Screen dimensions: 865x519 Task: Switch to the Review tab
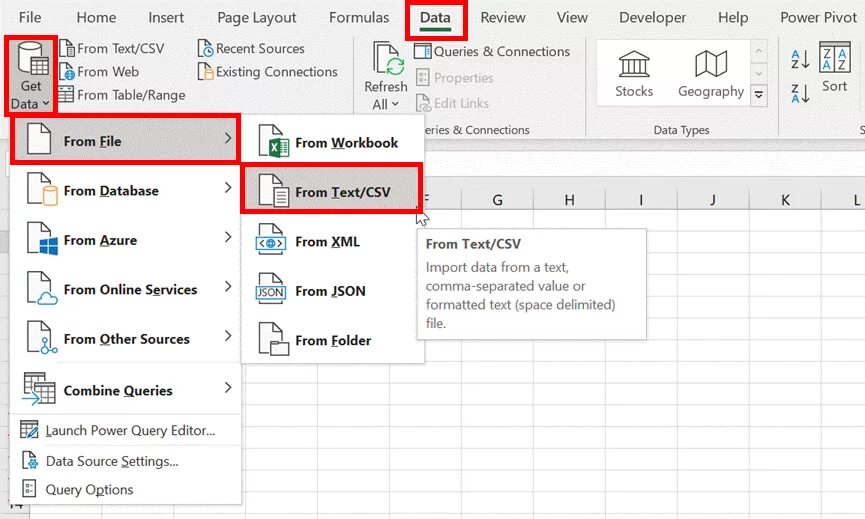click(x=503, y=17)
